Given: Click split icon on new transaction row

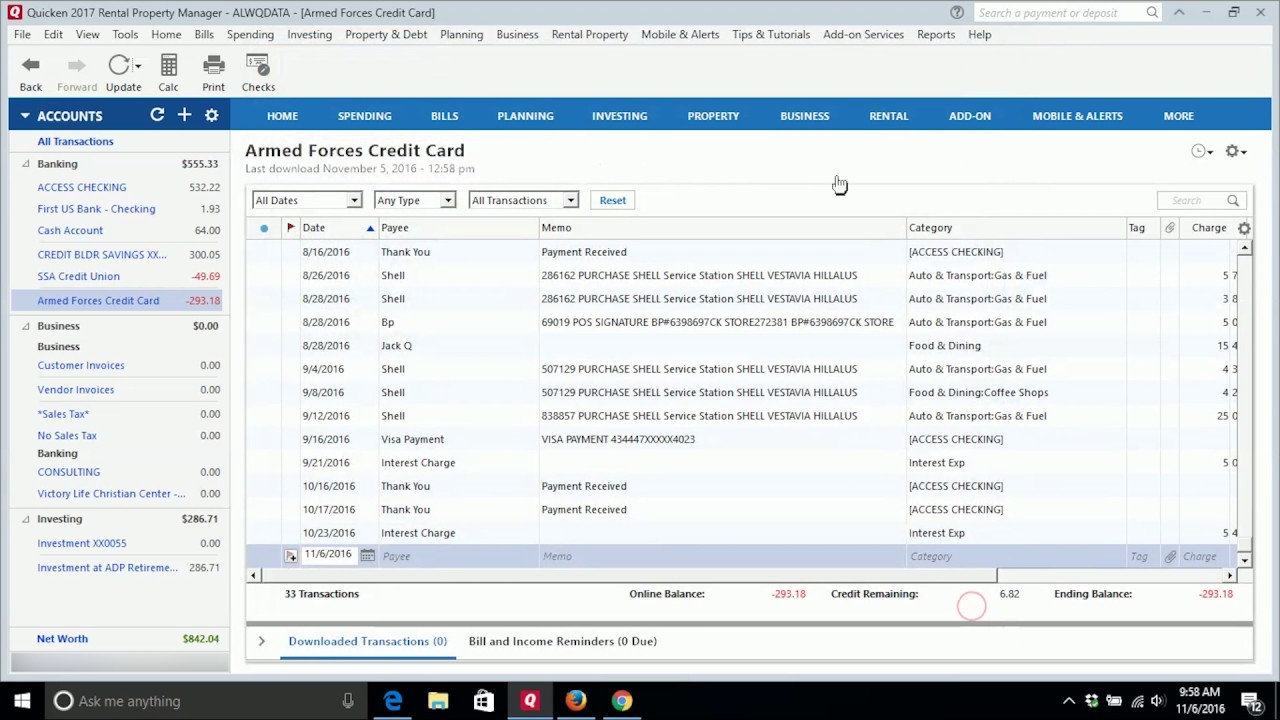Looking at the screenshot, I should (291, 556).
